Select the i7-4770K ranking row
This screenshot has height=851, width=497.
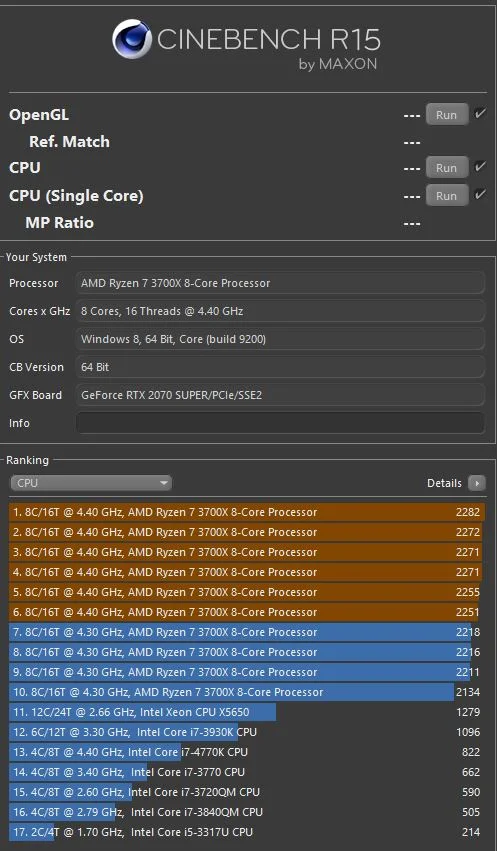coord(247,752)
